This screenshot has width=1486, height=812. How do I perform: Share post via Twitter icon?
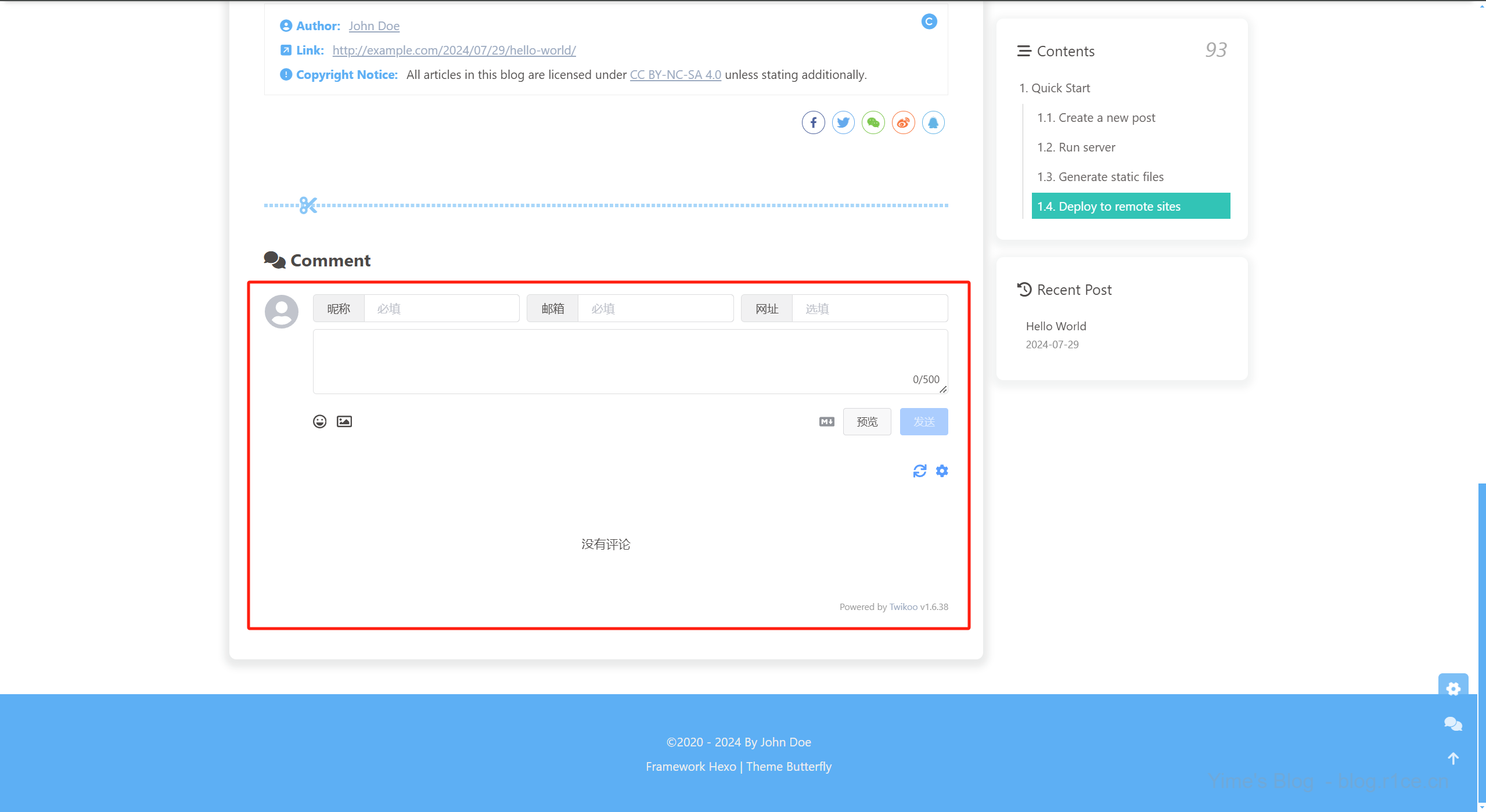pos(843,122)
